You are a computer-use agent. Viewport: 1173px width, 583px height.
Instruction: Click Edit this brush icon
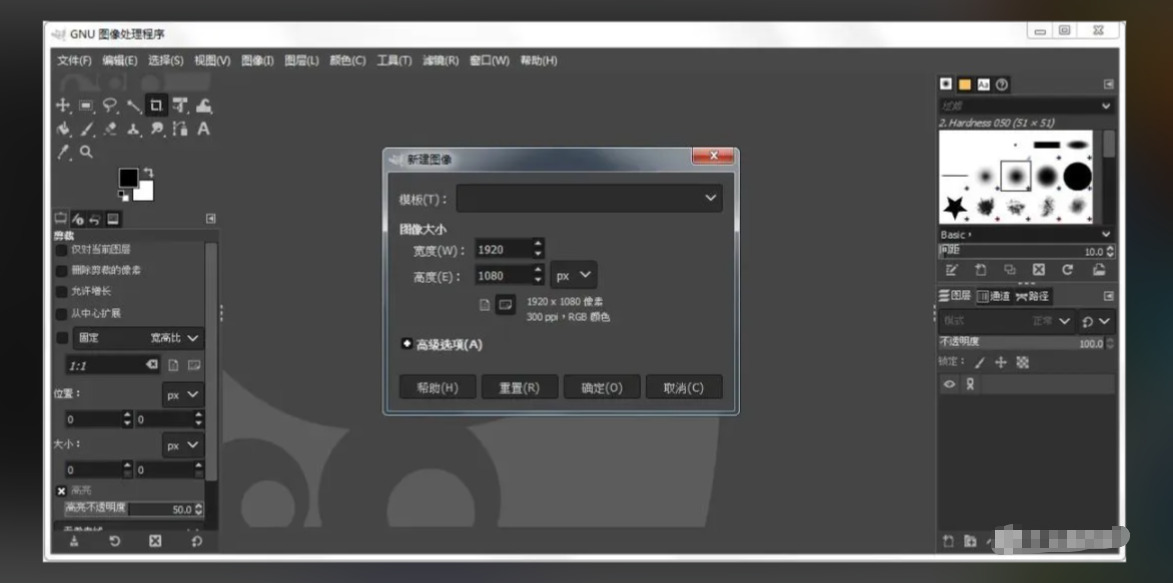(951, 270)
